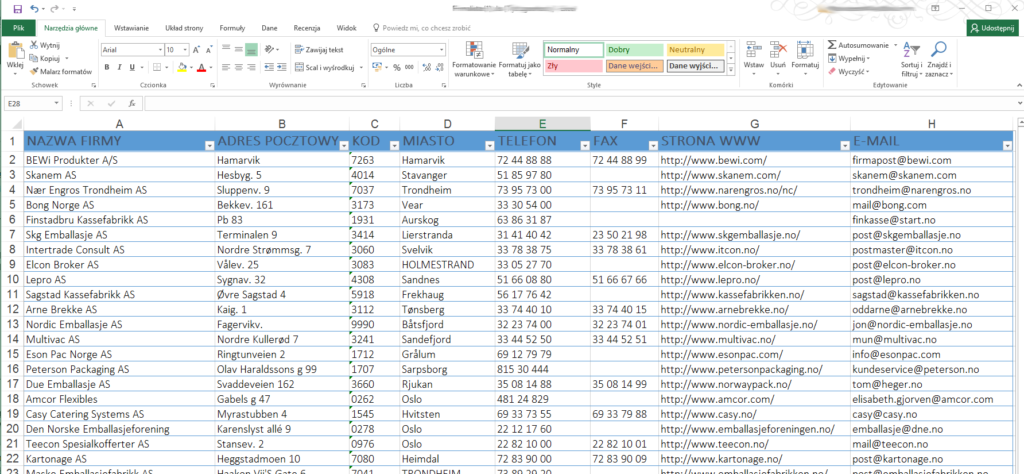This screenshot has width=1024, height=474.
Task: Align cell text to vertical middle
Action: pos(238,49)
